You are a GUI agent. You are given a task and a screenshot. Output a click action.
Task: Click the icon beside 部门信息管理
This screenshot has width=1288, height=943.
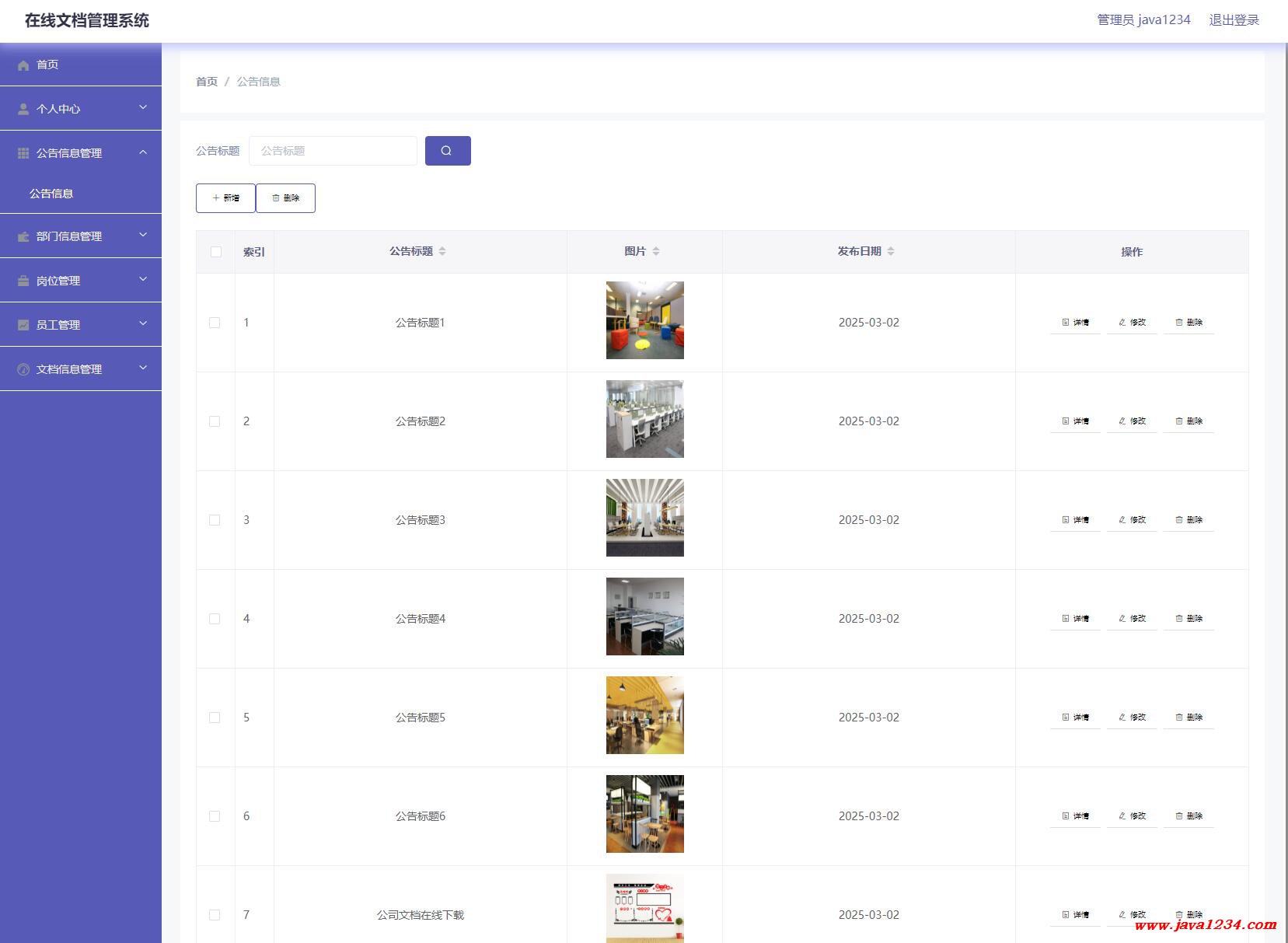[x=23, y=237]
